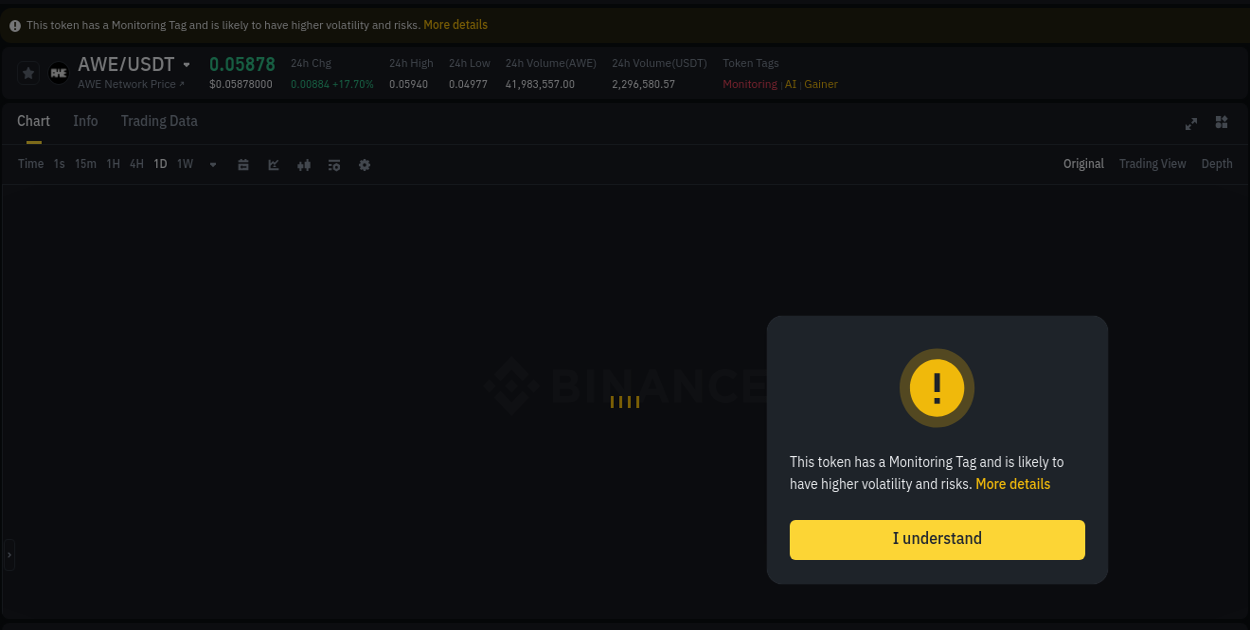Open the trading pair selector dropdown
This screenshot has width=1250, height=630.
click(186, 64)
